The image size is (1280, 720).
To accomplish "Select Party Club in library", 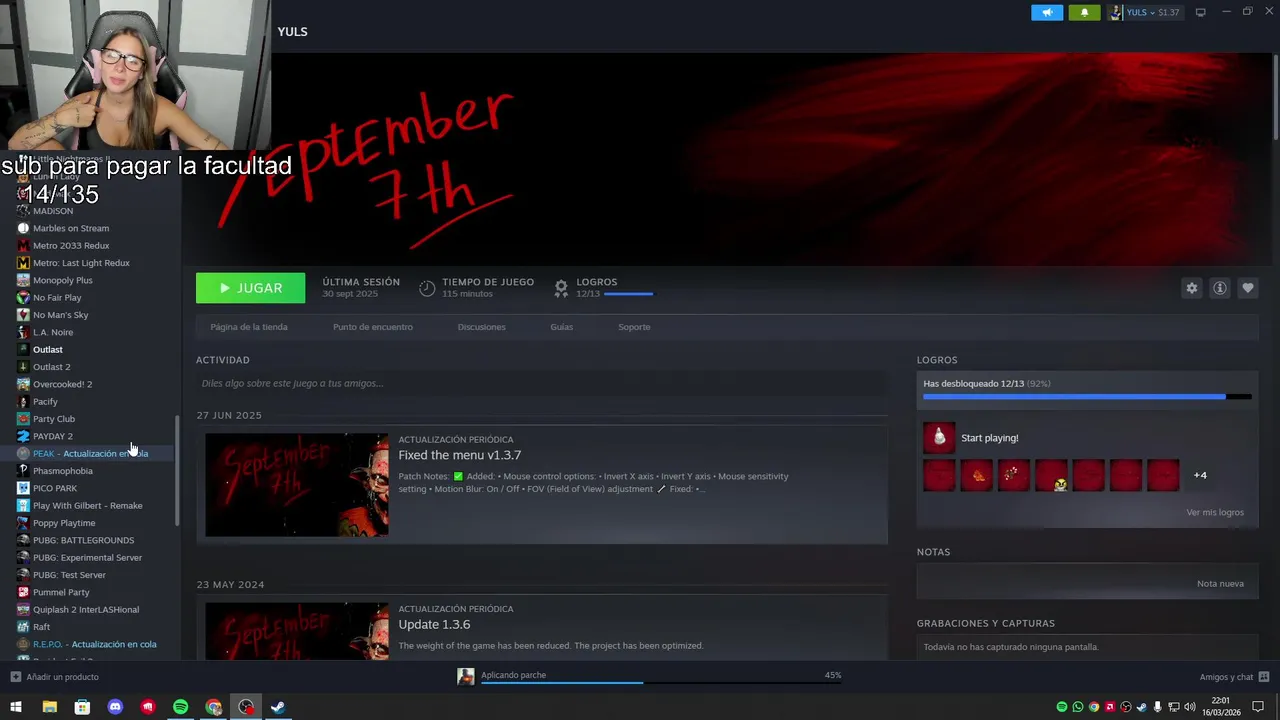I will [53, 419].
